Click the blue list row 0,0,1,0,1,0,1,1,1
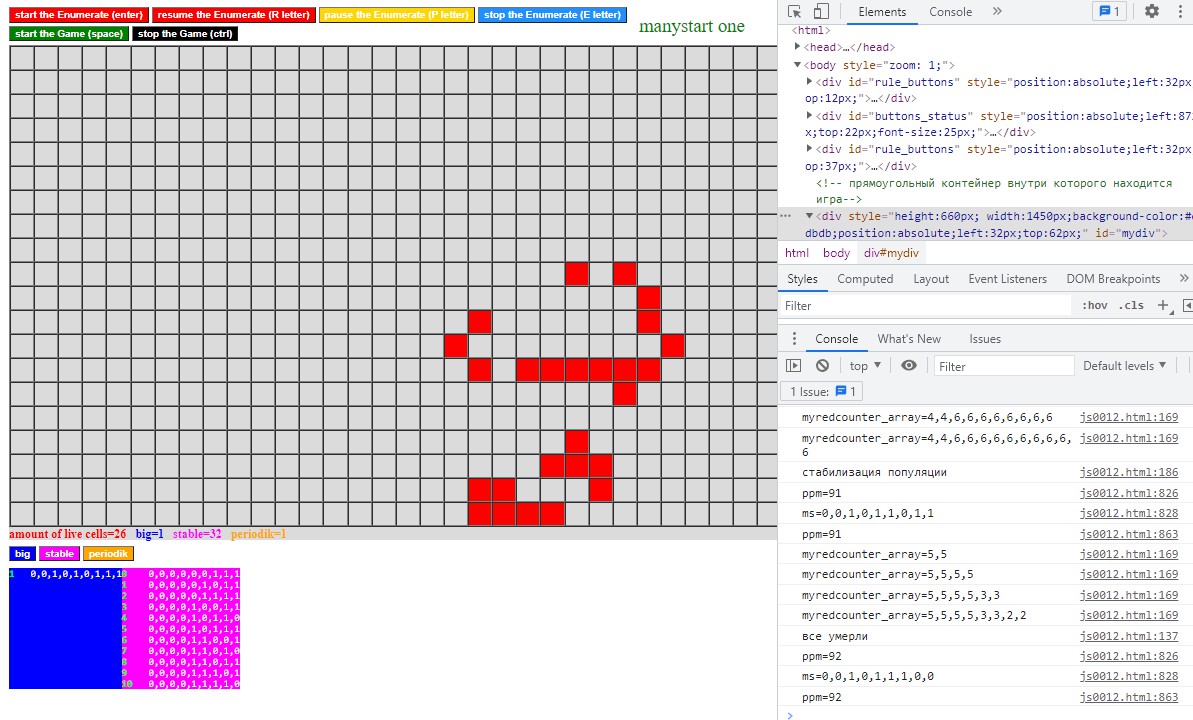Screen dimensions: 1193x720 [76, 574]
